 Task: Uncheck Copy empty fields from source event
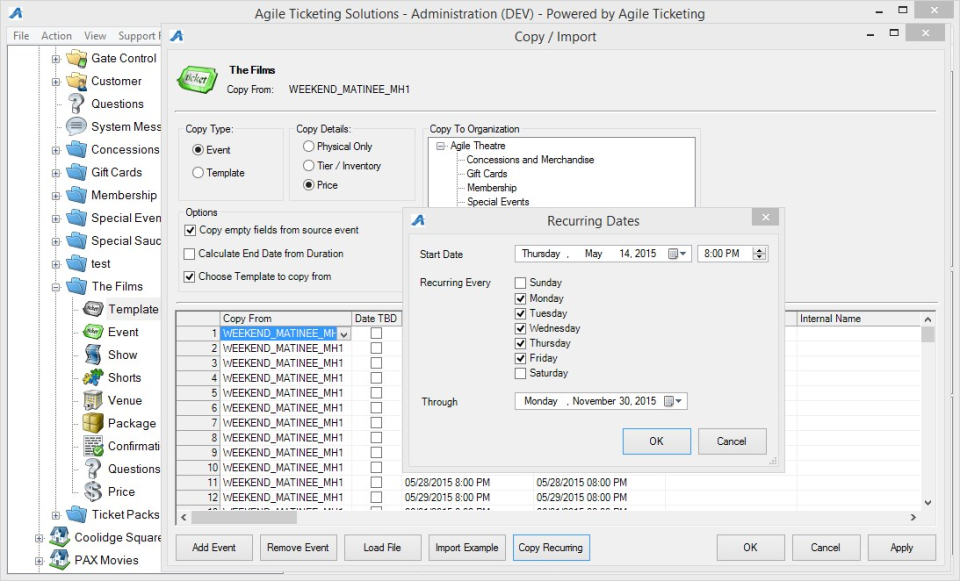click(188, 229)
